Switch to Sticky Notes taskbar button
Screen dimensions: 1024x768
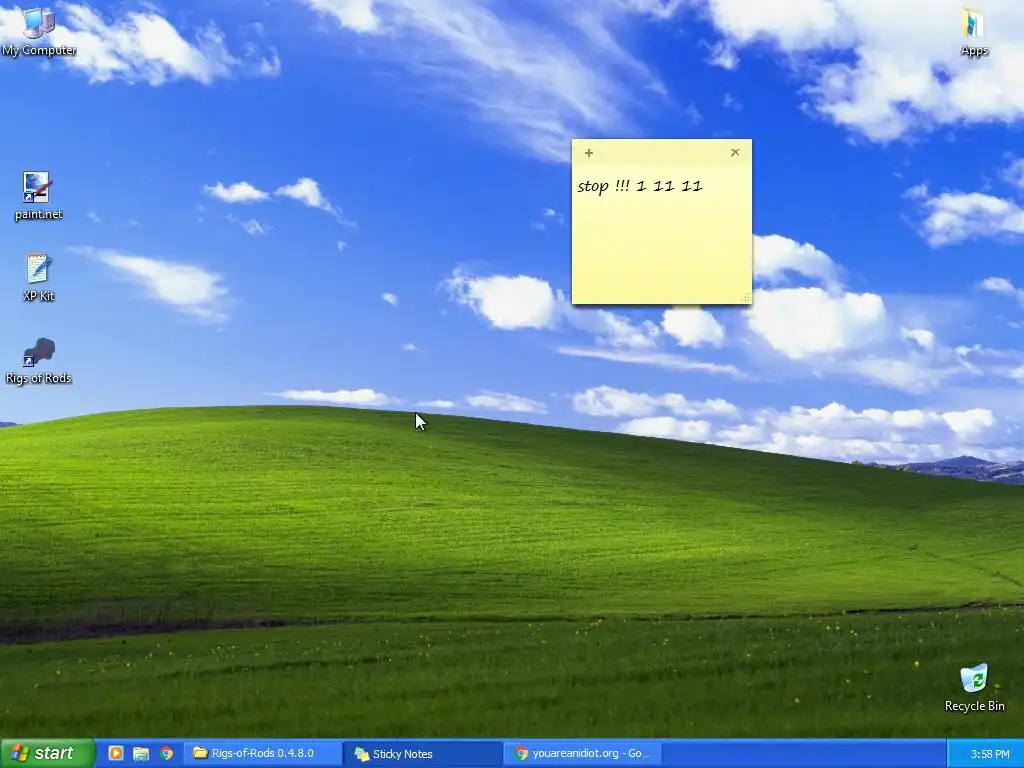(423, 754)
